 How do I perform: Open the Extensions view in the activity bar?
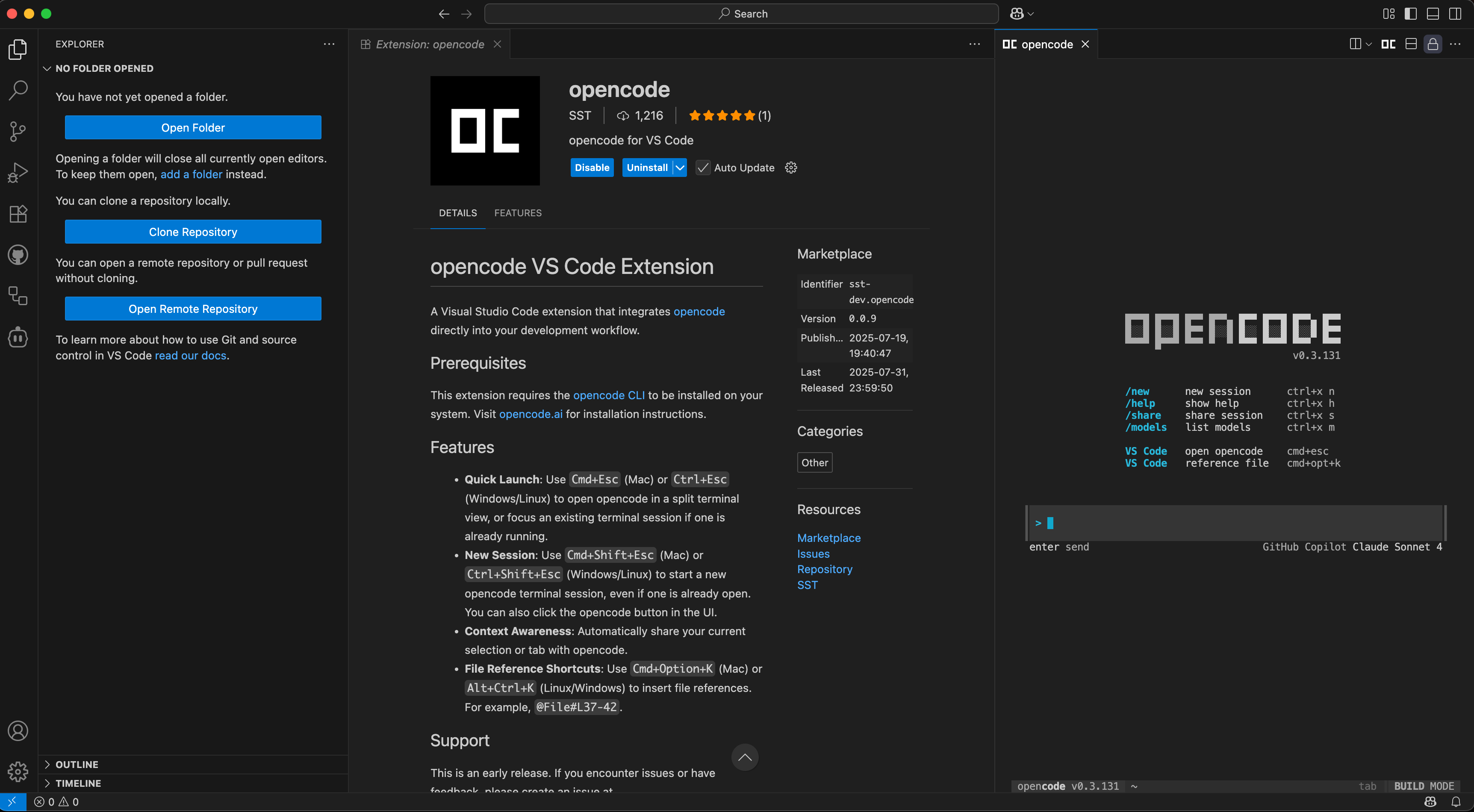pos(18,214)
